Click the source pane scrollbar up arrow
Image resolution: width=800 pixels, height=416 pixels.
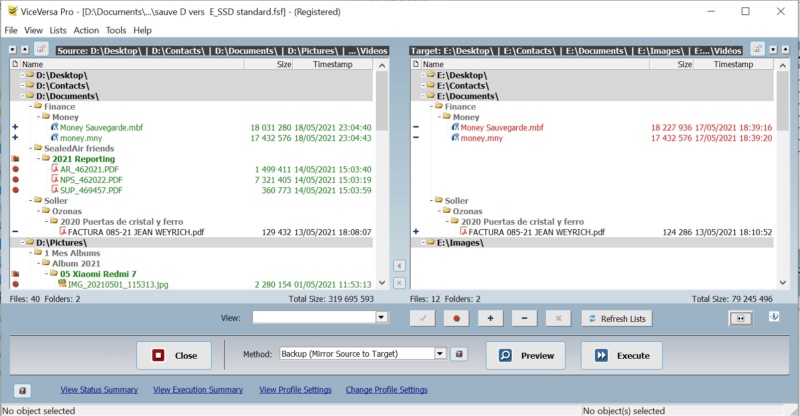382,65
